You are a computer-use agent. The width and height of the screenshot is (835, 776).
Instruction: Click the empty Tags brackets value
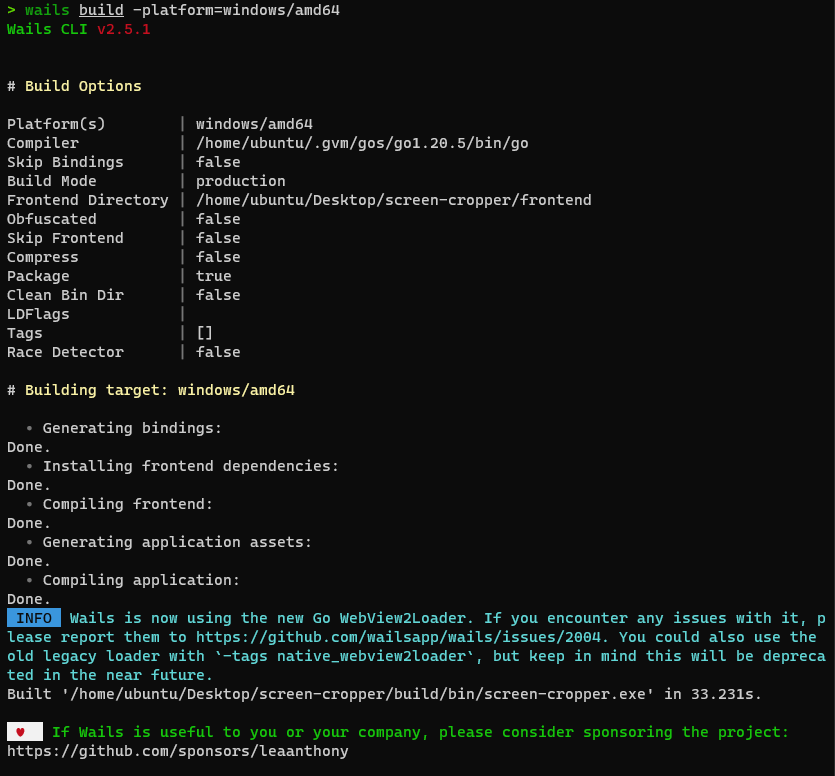click(x=204, y=333)
